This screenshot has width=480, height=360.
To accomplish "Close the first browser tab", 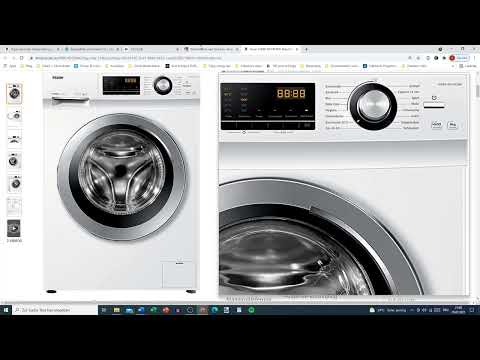I will [58, 49].
